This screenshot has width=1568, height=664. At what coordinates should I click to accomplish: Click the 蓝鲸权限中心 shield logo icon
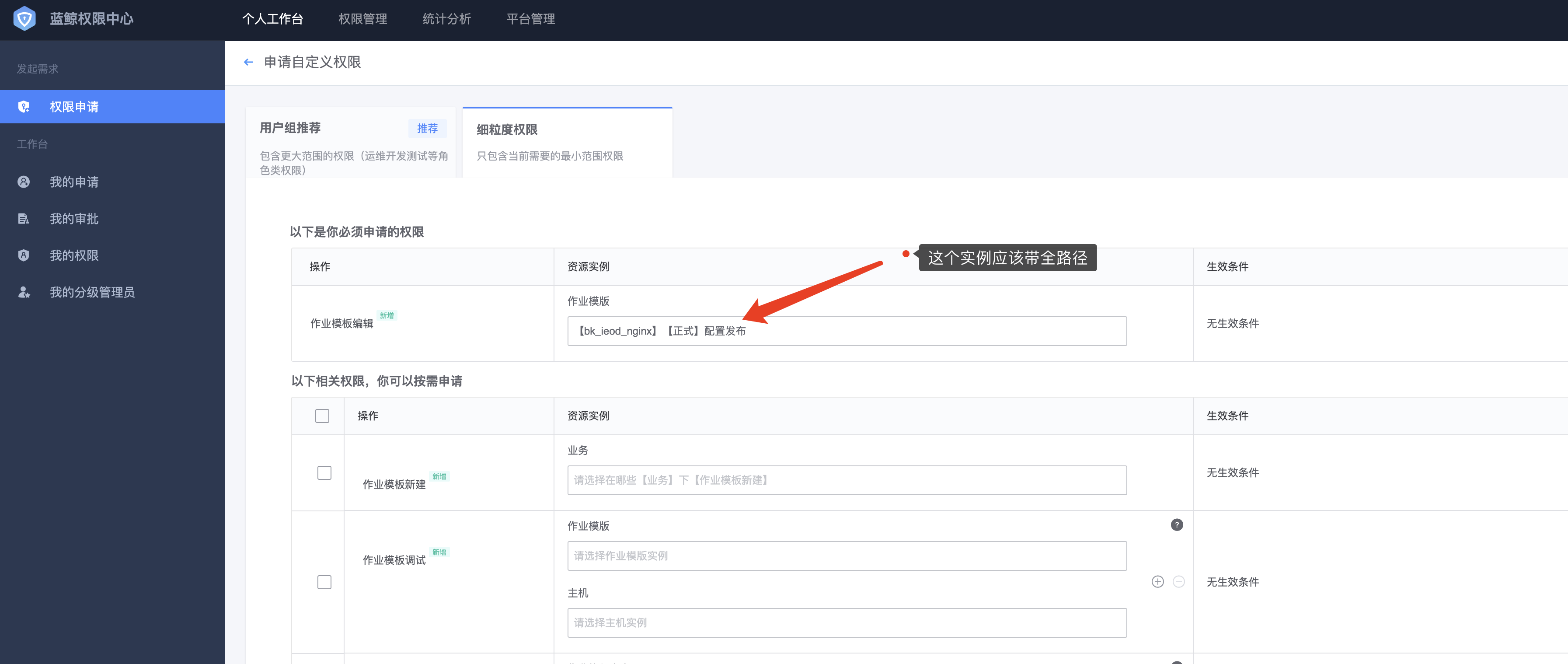pyautogui.click(x=24, y=19)
